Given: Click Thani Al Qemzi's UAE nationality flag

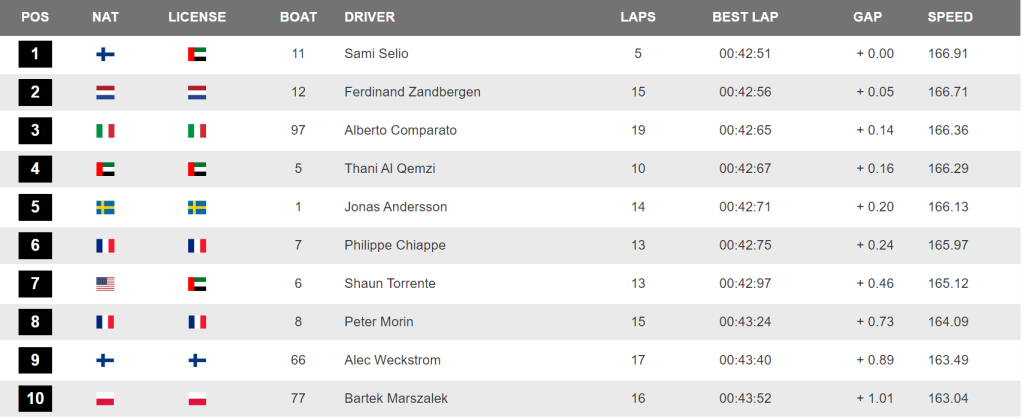Looking at the screenshot, I should pyautogui.click(x=105, y=169).
